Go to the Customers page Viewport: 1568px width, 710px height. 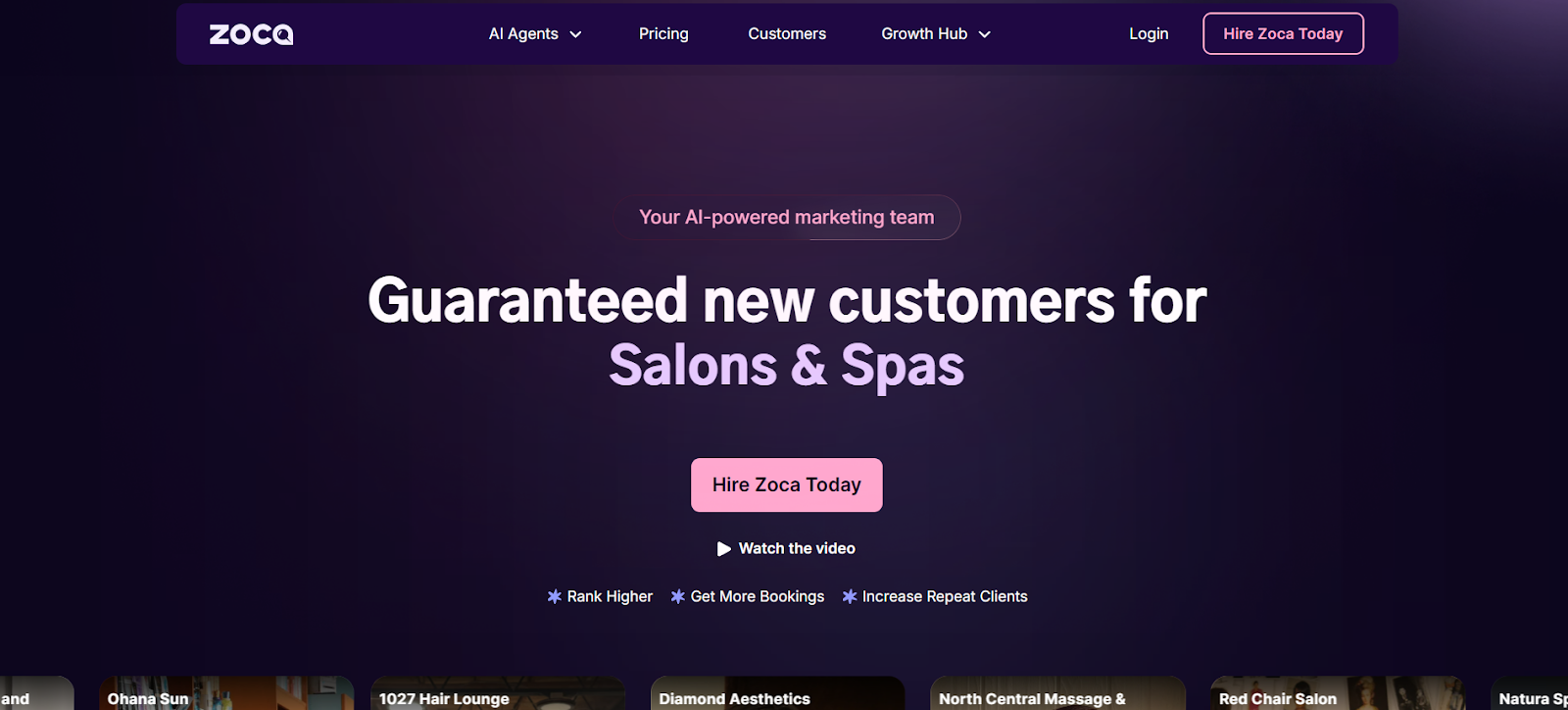pos(787,33)
